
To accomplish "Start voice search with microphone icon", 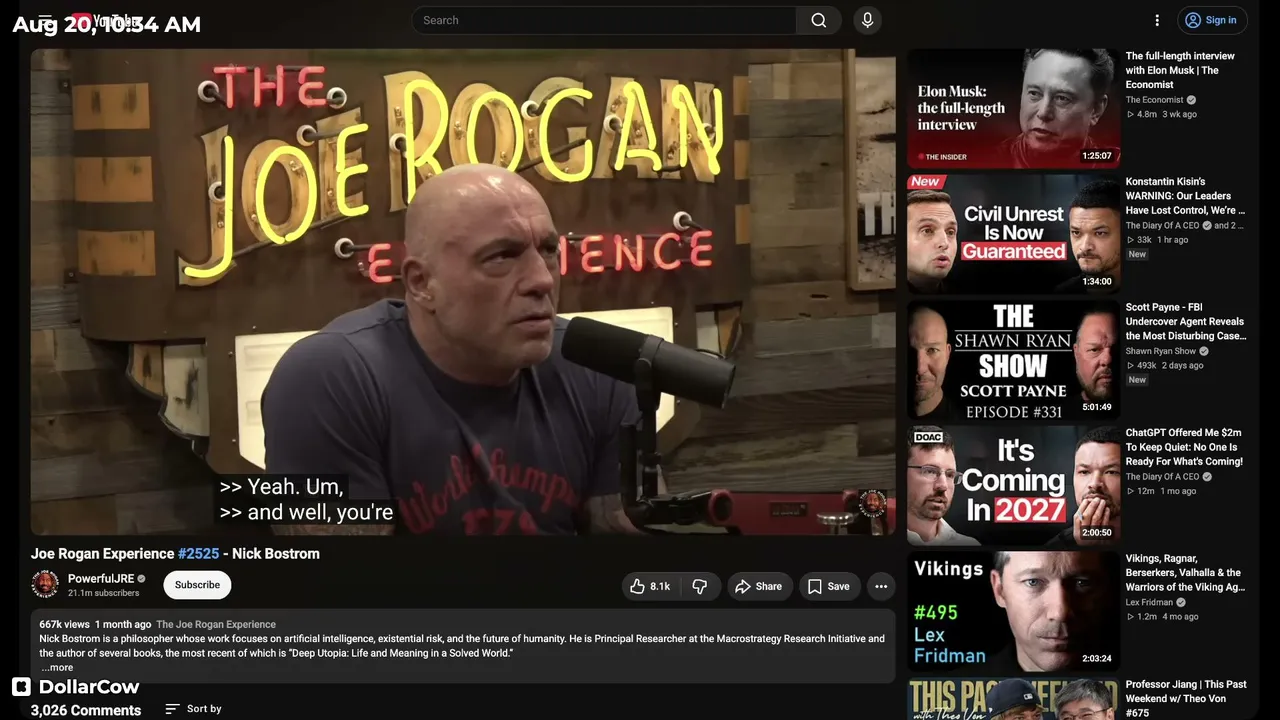I will click(867, 20).
